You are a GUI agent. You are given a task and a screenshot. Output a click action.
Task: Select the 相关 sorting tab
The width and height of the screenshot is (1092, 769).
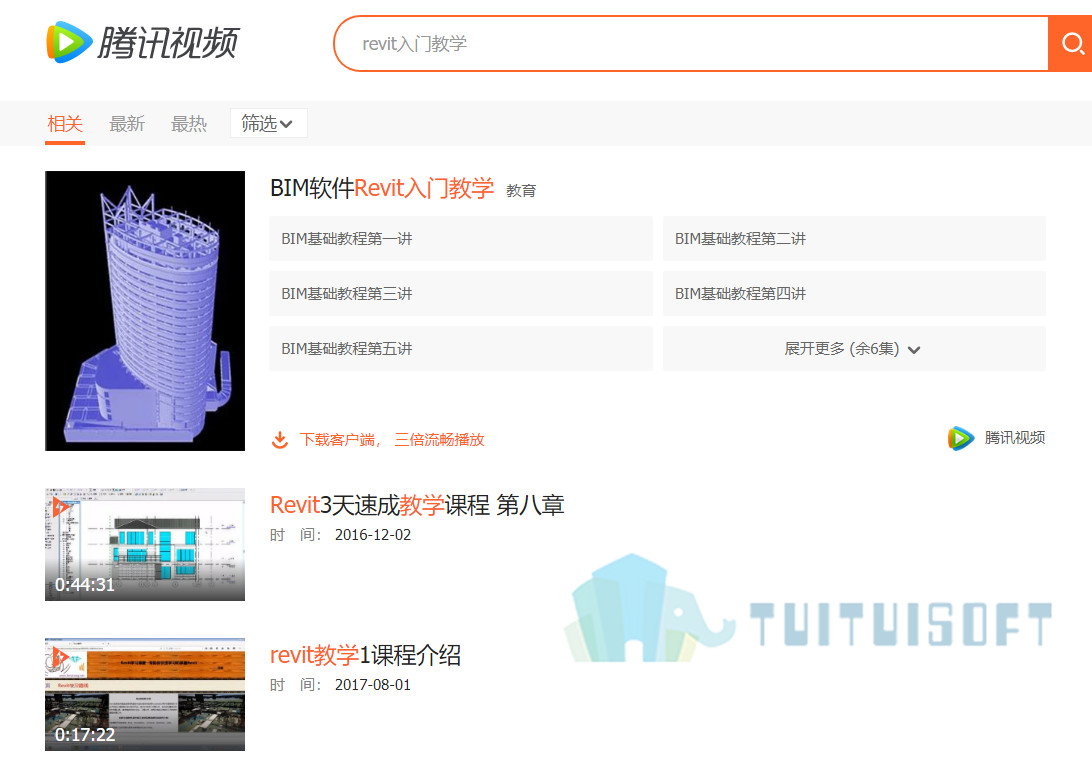pos(65,124)
